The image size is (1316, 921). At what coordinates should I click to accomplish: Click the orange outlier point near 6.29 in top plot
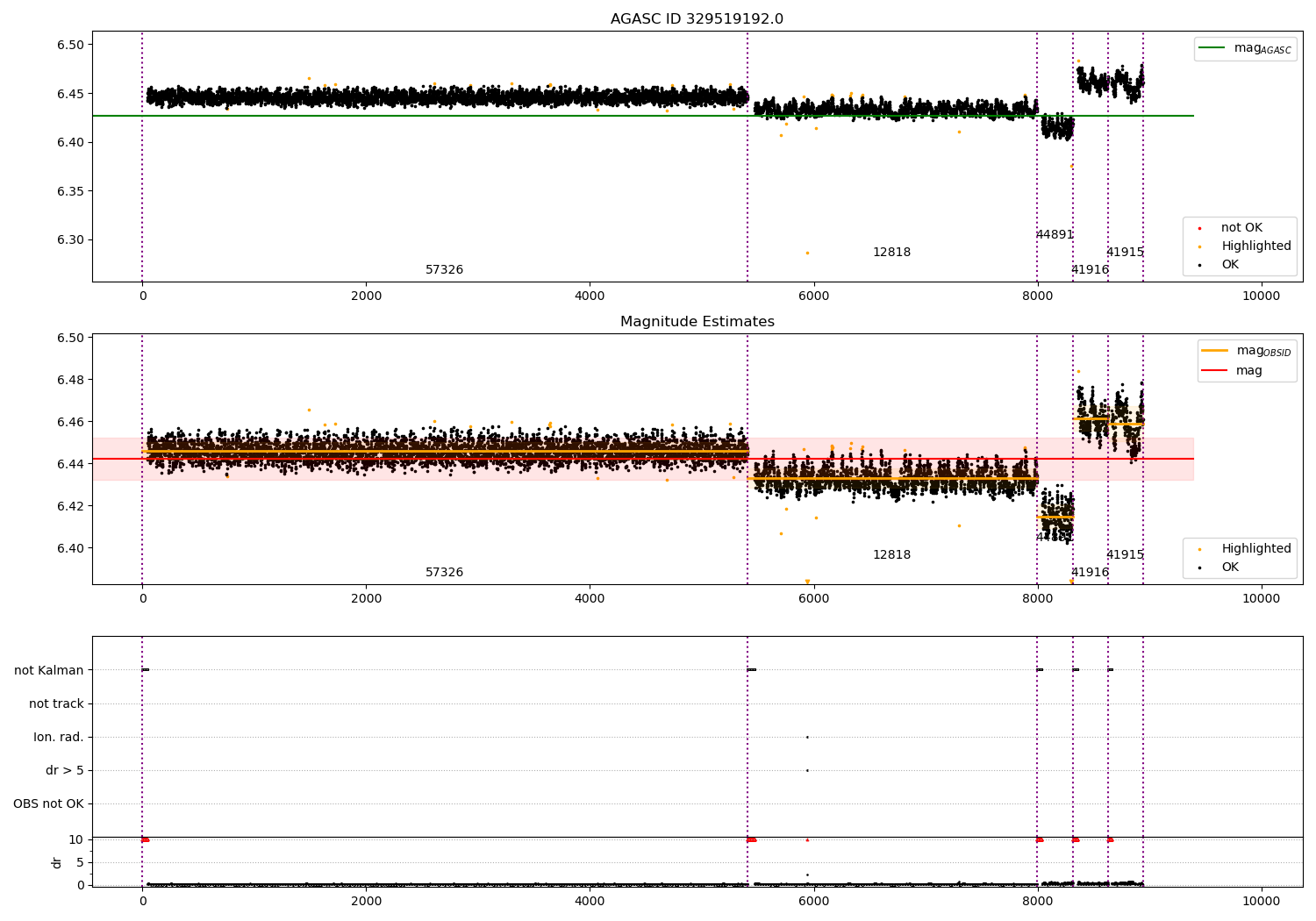[x=807, y=253]
